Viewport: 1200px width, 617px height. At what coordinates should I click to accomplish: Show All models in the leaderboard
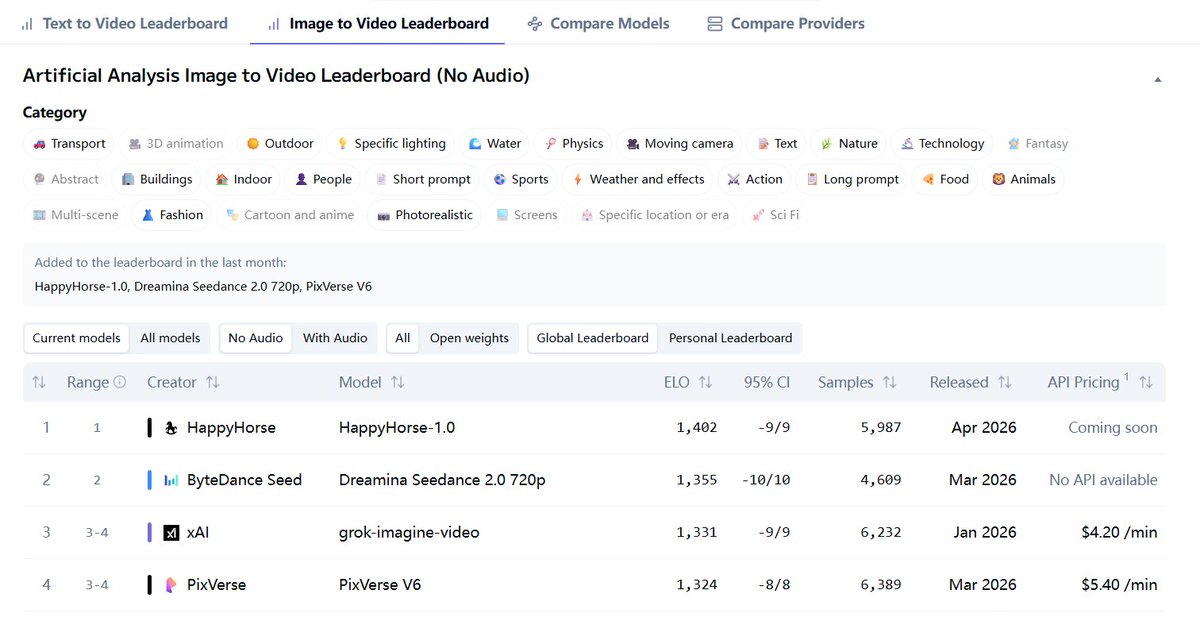170,338
